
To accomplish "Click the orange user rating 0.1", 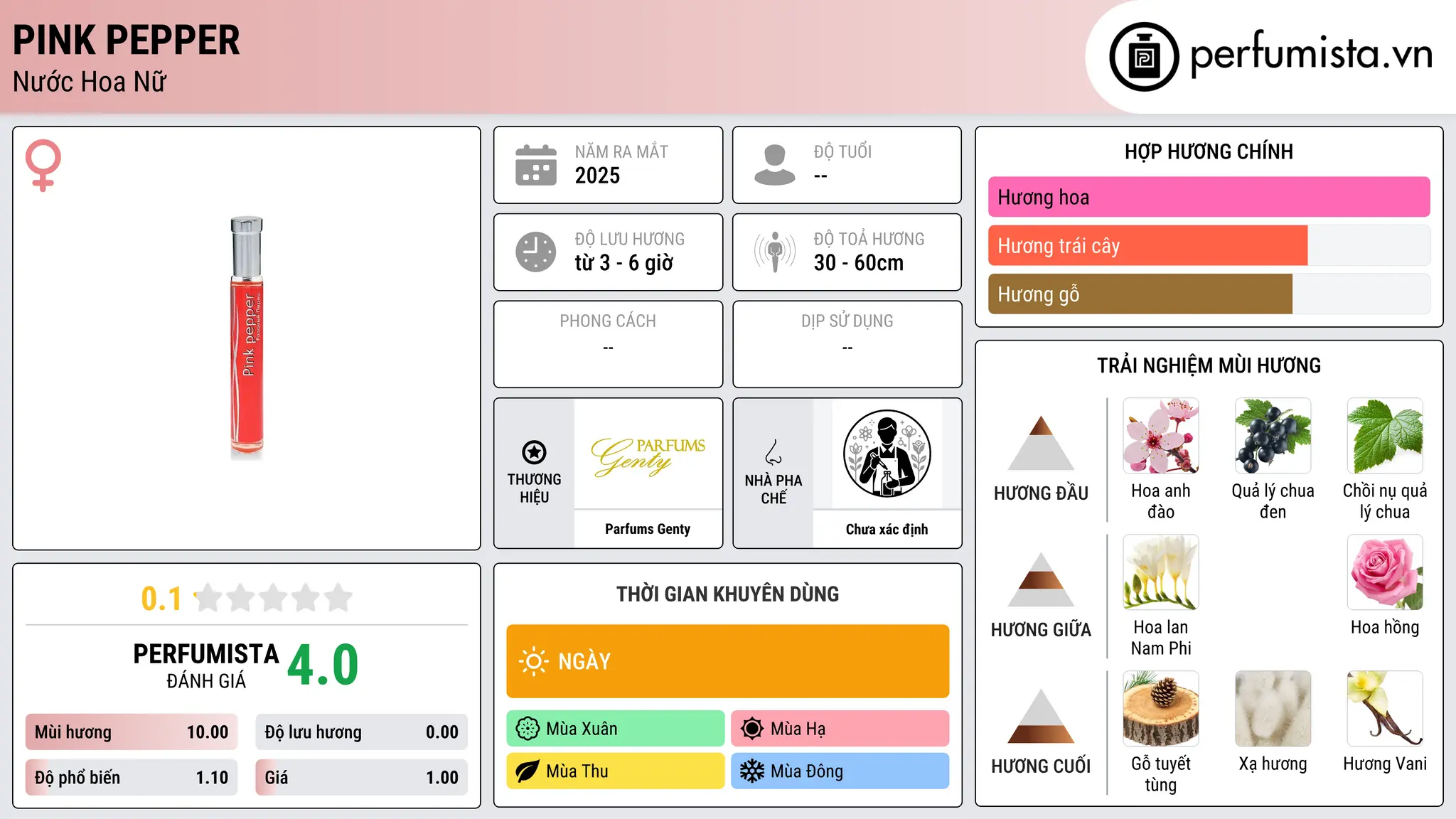I will (x=161, y=599).
